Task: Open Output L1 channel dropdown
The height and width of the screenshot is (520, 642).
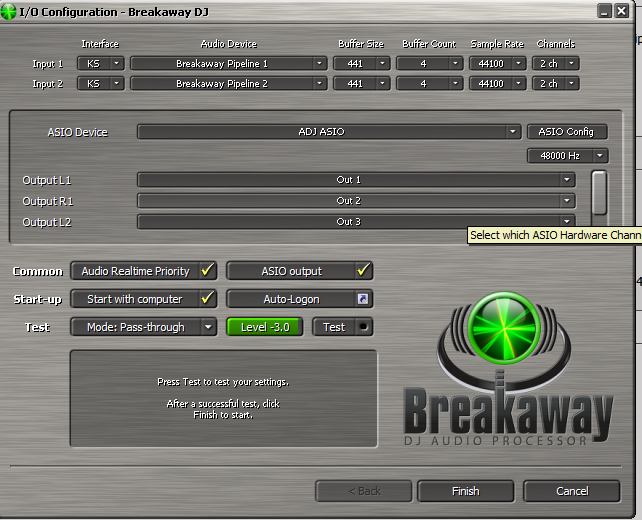Action: pos(356,180)
